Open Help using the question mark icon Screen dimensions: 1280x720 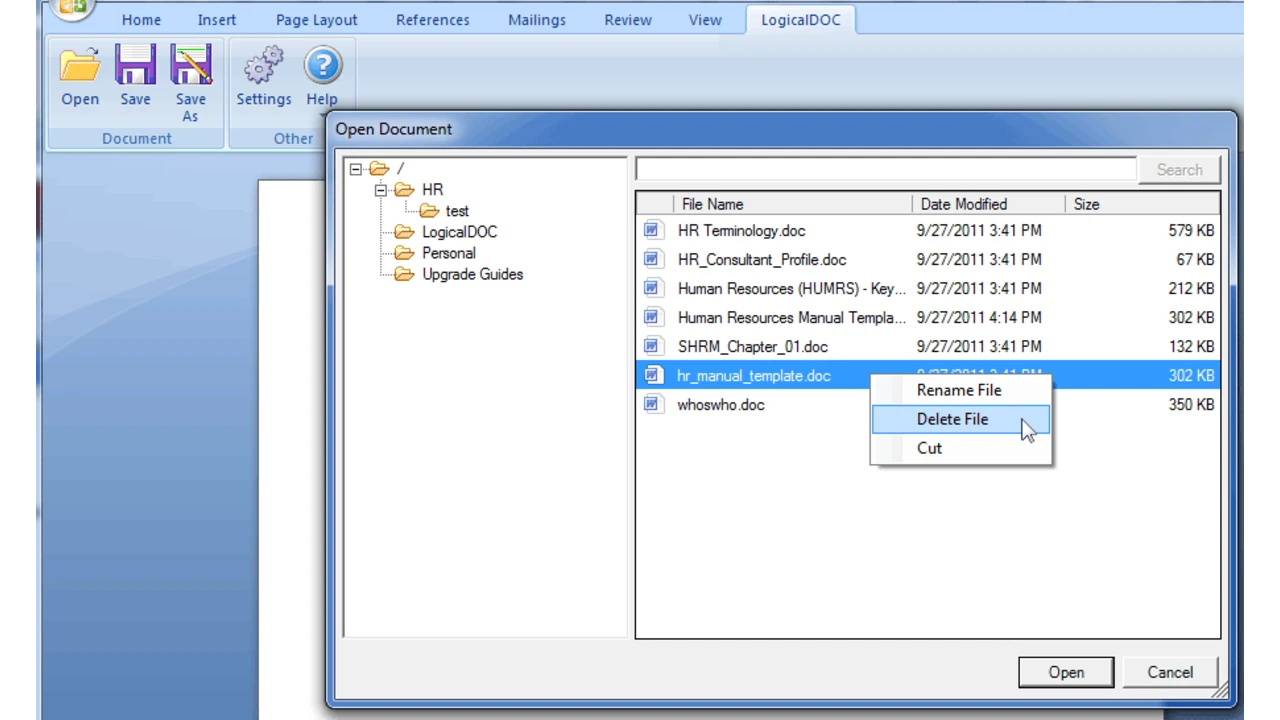(322, 65)
